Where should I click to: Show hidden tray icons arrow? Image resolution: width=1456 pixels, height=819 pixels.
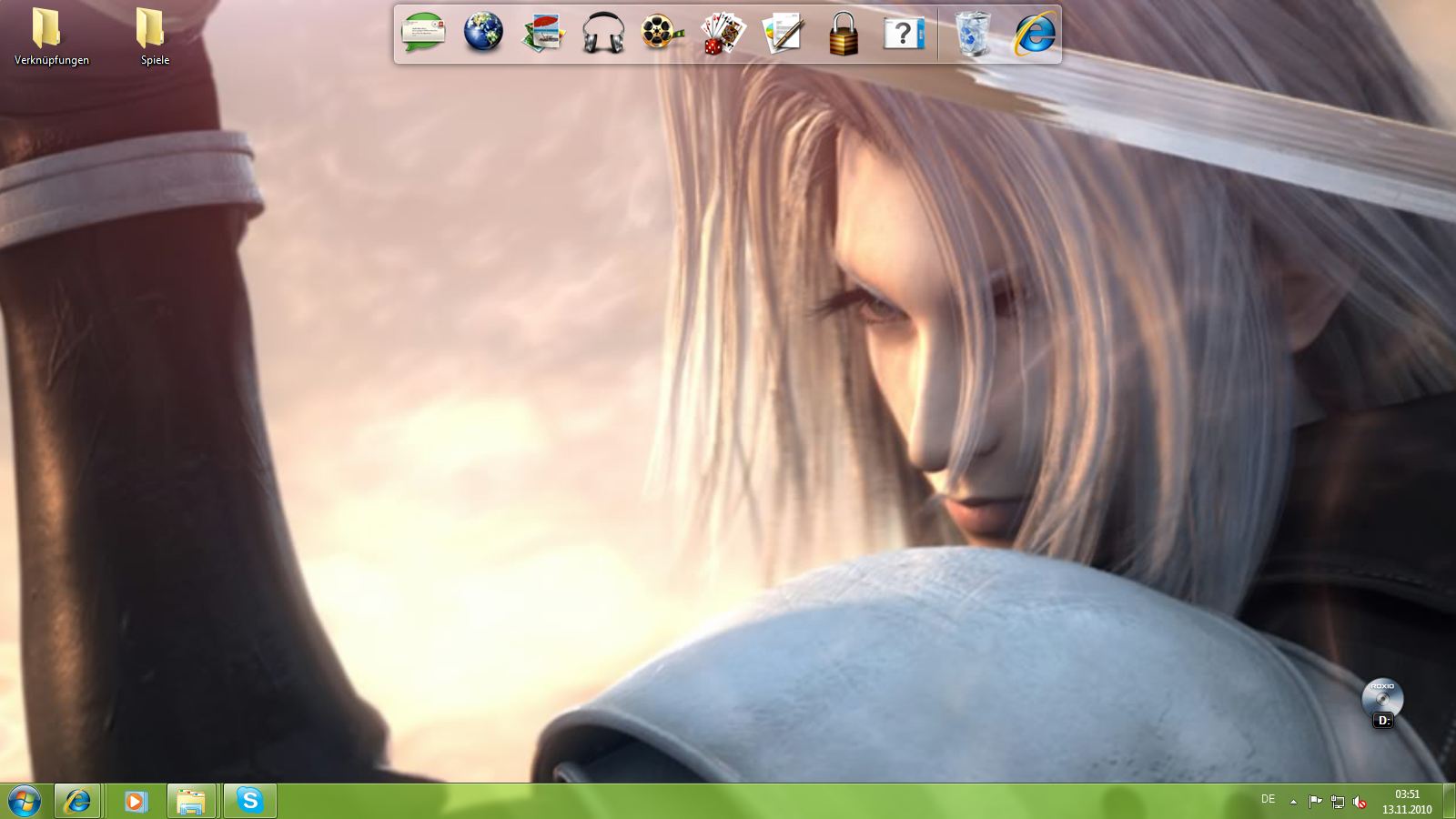click(1293, 802)
